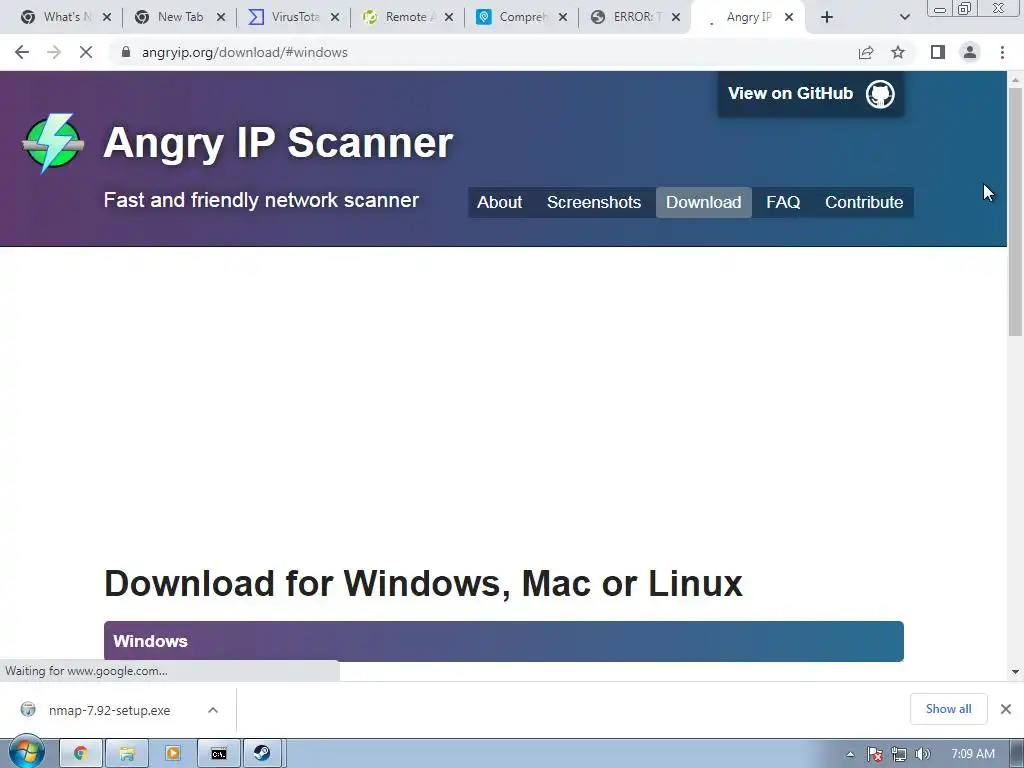Show all downloads
1024x768 pixels.
[x=948, y=709]
